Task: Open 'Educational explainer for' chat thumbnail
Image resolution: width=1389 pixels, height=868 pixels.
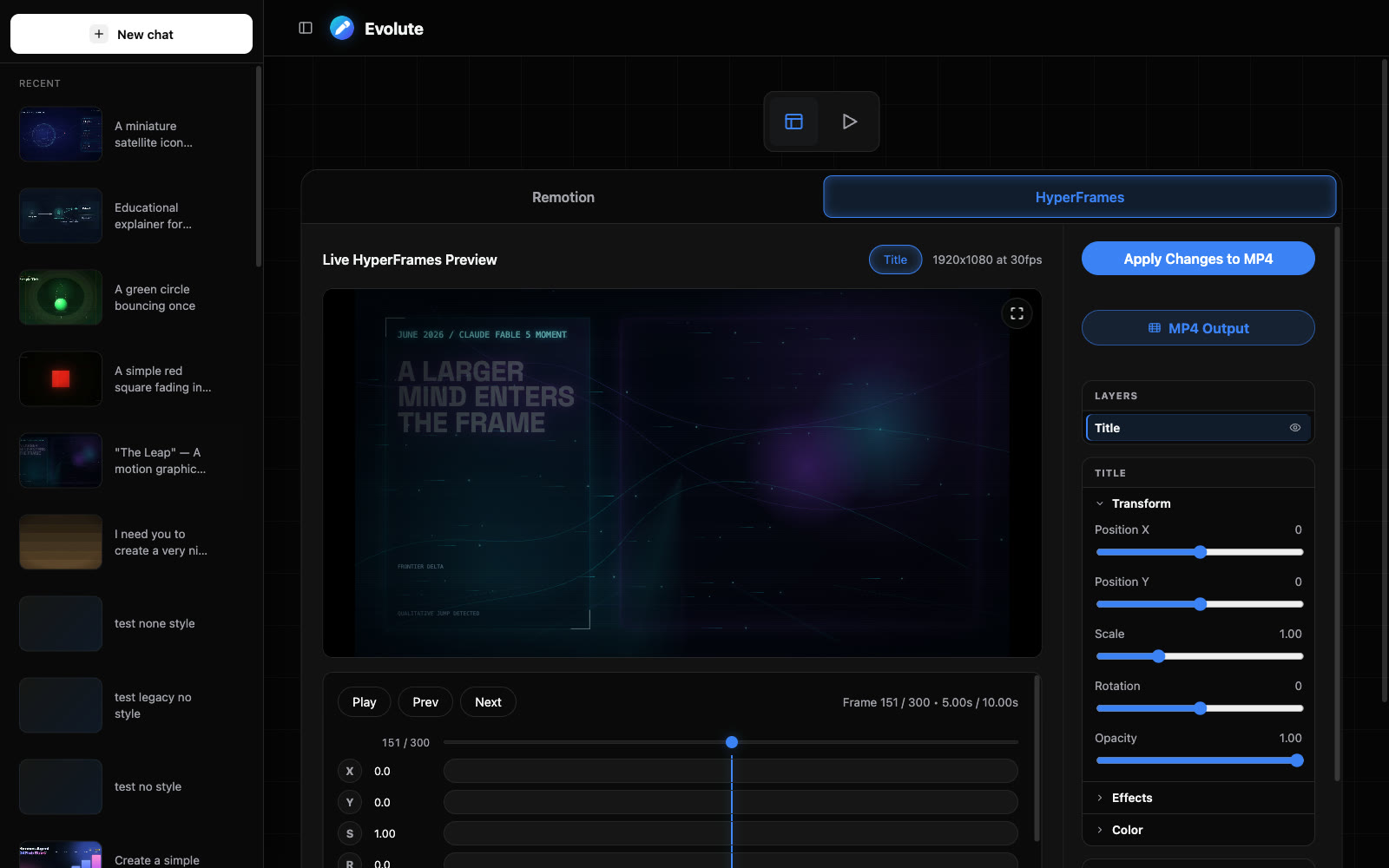Action: click(x=61, y=216)
